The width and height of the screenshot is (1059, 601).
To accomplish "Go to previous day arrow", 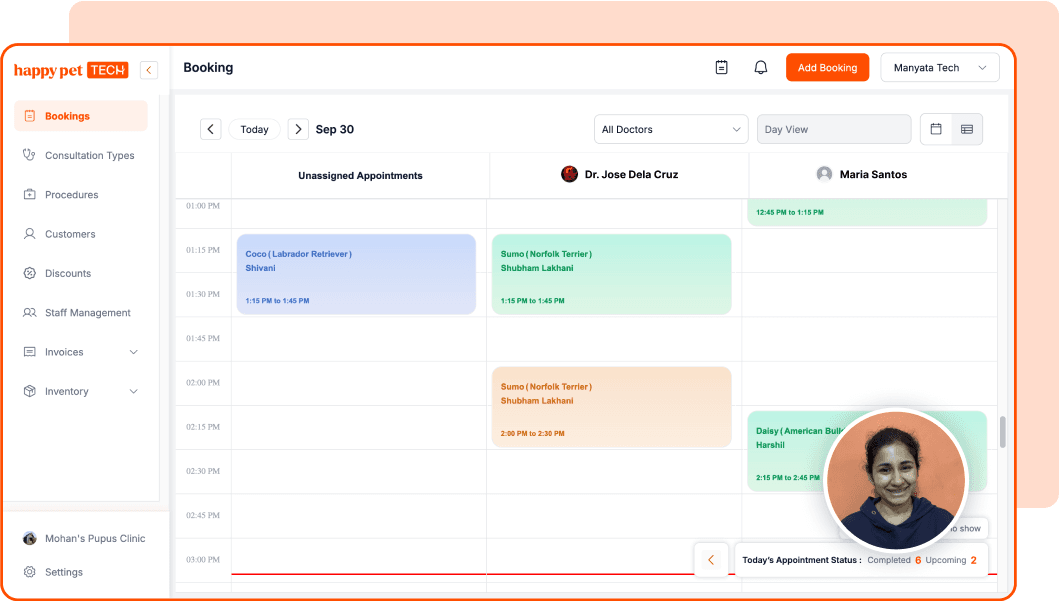I will tap(210, 129).
